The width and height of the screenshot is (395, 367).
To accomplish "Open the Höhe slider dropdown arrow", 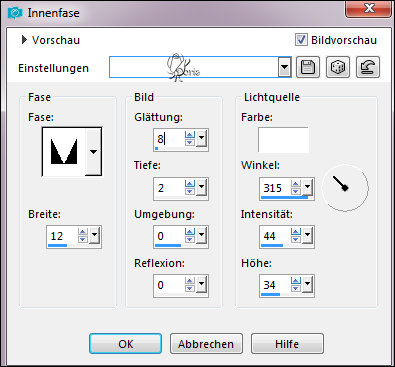I will [307, 284].
